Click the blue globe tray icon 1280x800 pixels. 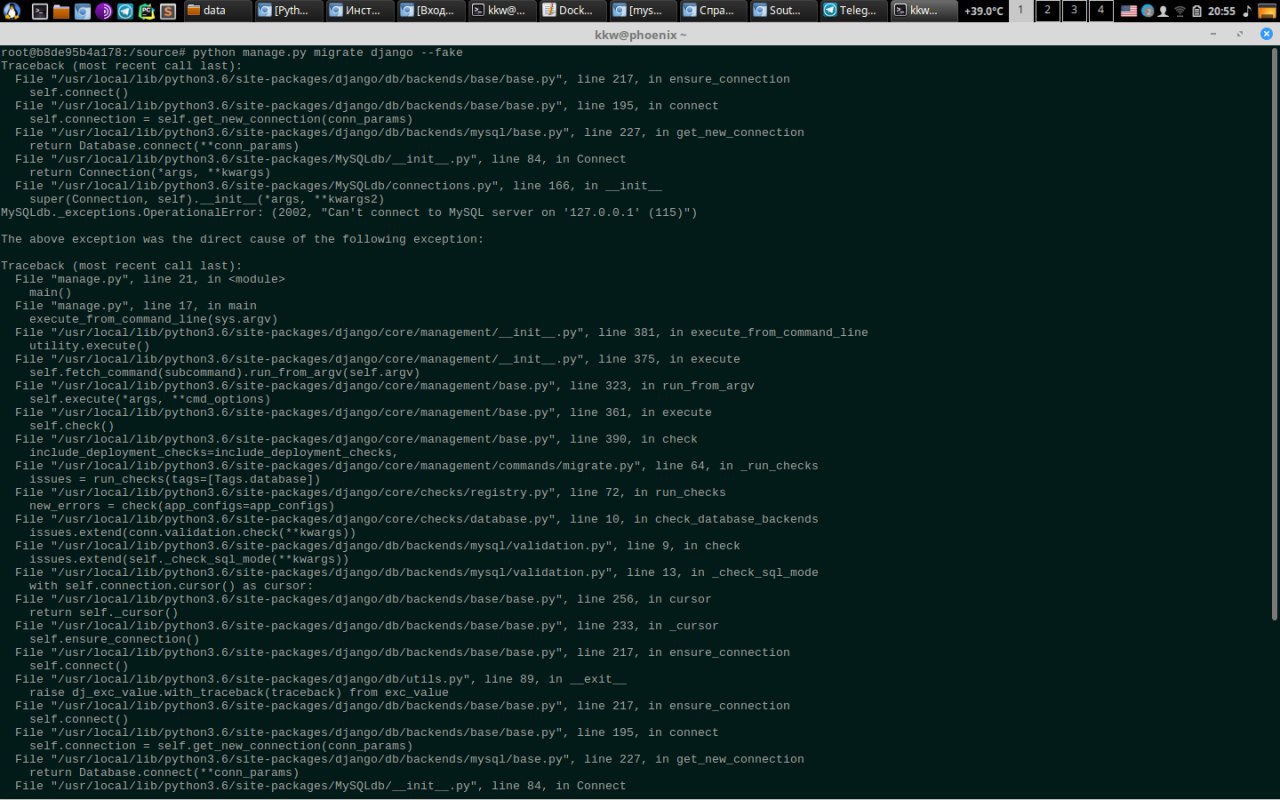[x=1147, y=11]
